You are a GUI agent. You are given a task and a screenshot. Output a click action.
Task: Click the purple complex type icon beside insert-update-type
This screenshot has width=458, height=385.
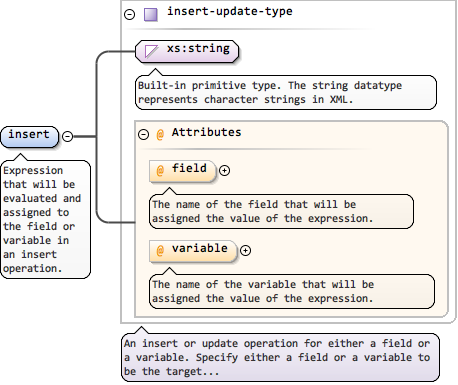(x=151, y=15)
